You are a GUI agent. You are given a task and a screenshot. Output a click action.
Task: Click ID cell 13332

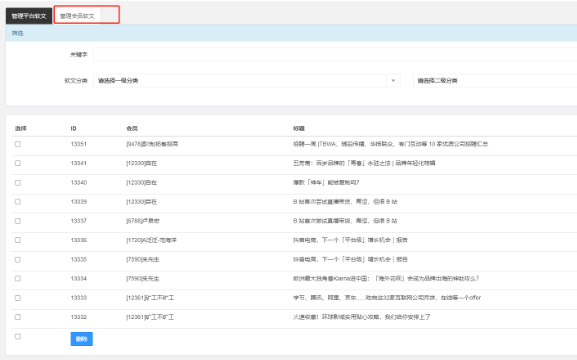[79, 317]
